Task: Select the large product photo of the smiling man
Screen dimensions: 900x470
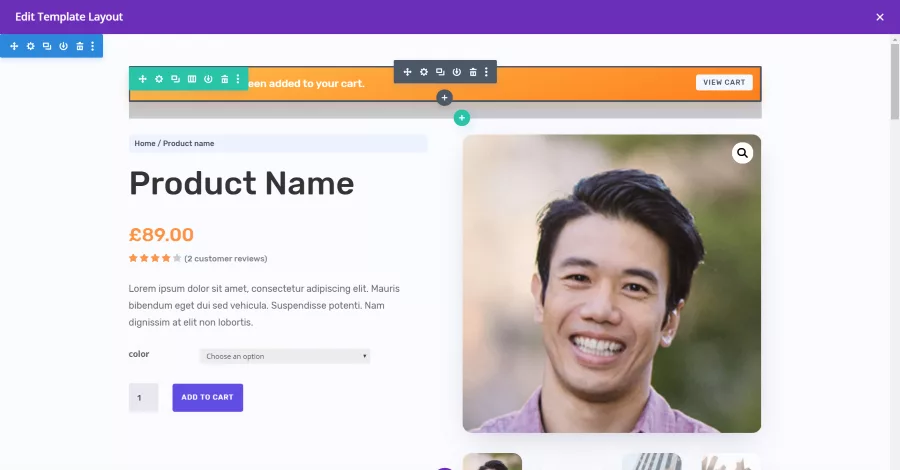Action: [612, 283]
